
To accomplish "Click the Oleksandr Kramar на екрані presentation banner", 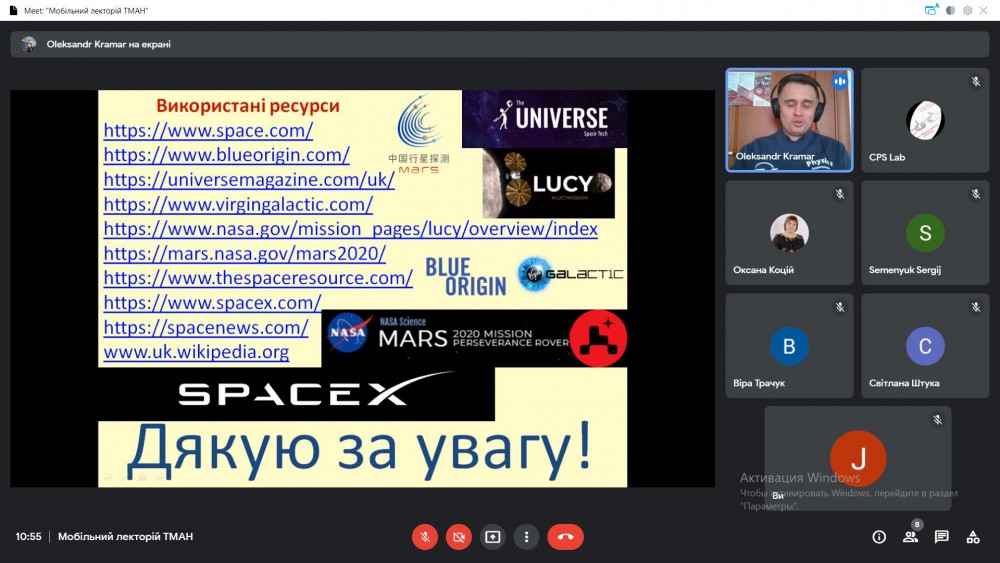I will tap(499, 44).
